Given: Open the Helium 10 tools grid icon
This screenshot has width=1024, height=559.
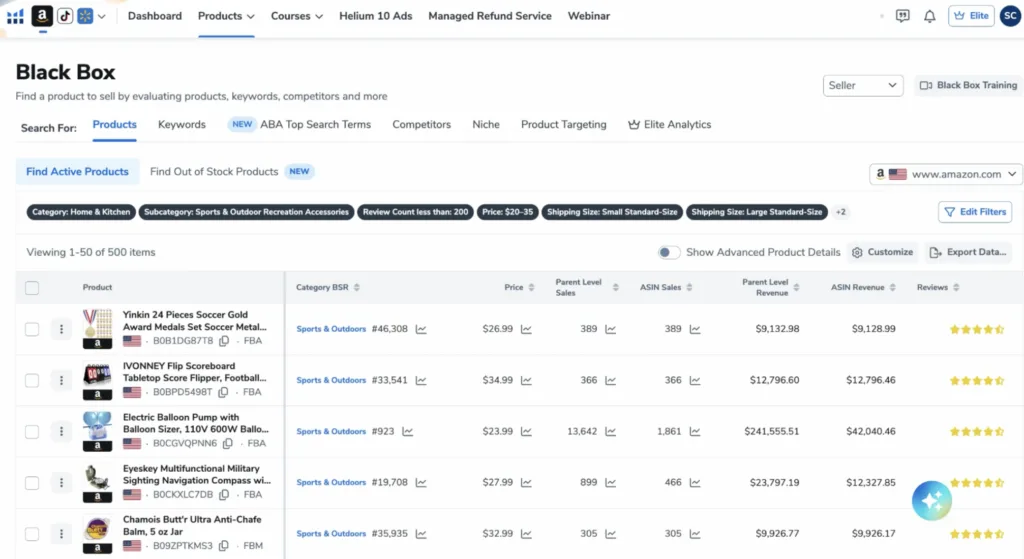Looking at the screenshot, I should pos(15,16).
